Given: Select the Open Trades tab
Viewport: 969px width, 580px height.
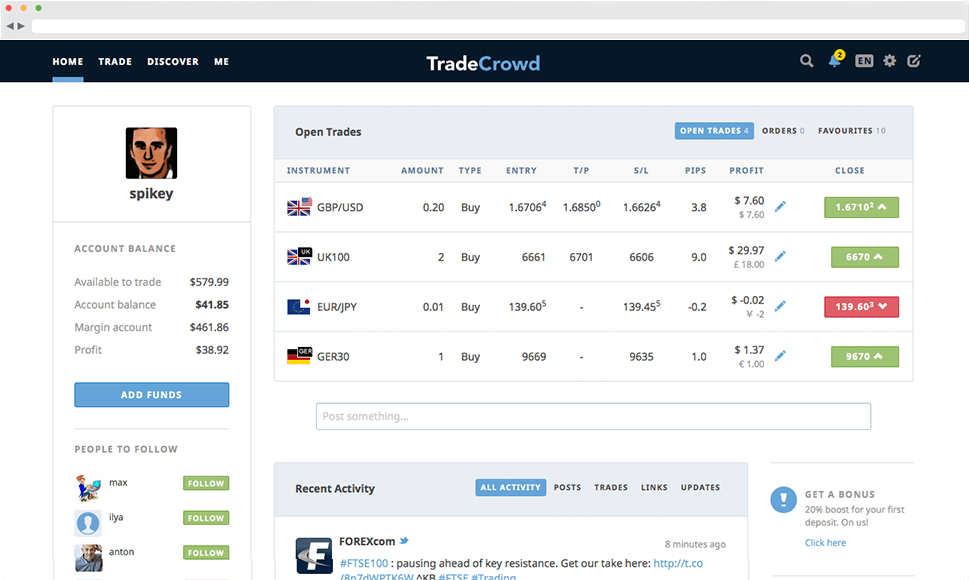Looking at the screenshot, I should click(x=714, y=131).
